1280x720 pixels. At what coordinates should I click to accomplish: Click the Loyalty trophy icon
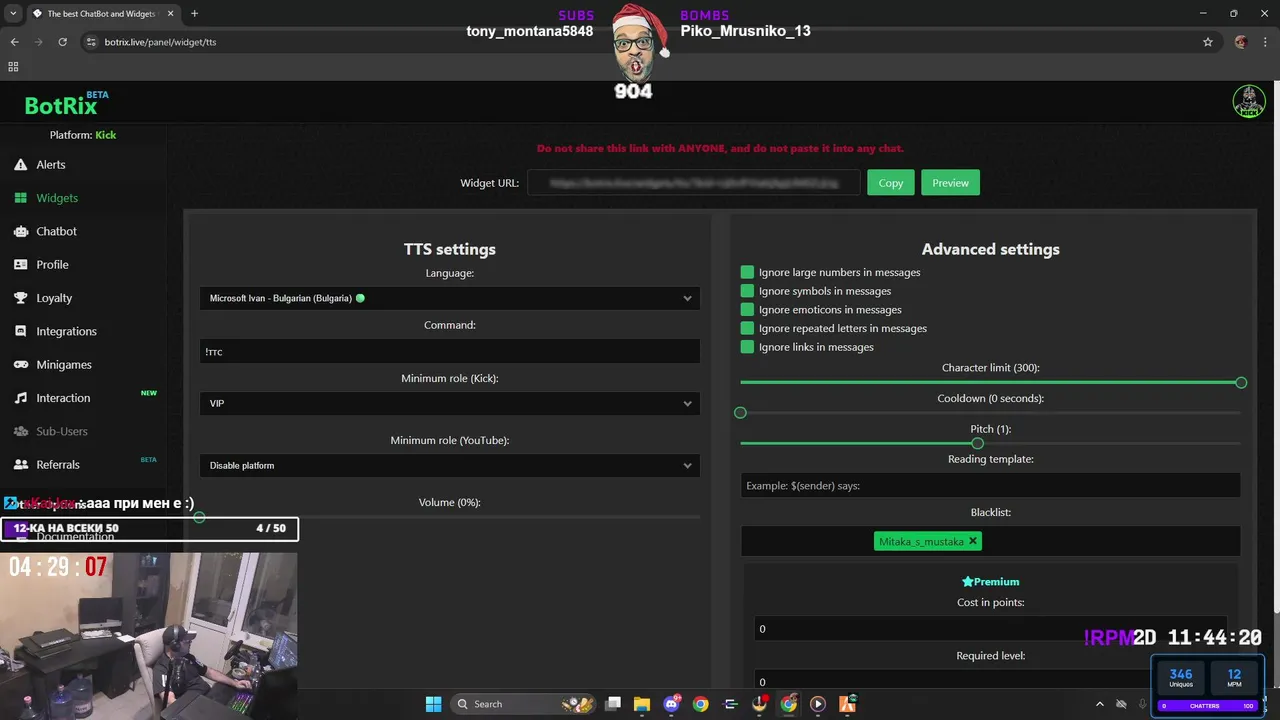coord(20,298)
